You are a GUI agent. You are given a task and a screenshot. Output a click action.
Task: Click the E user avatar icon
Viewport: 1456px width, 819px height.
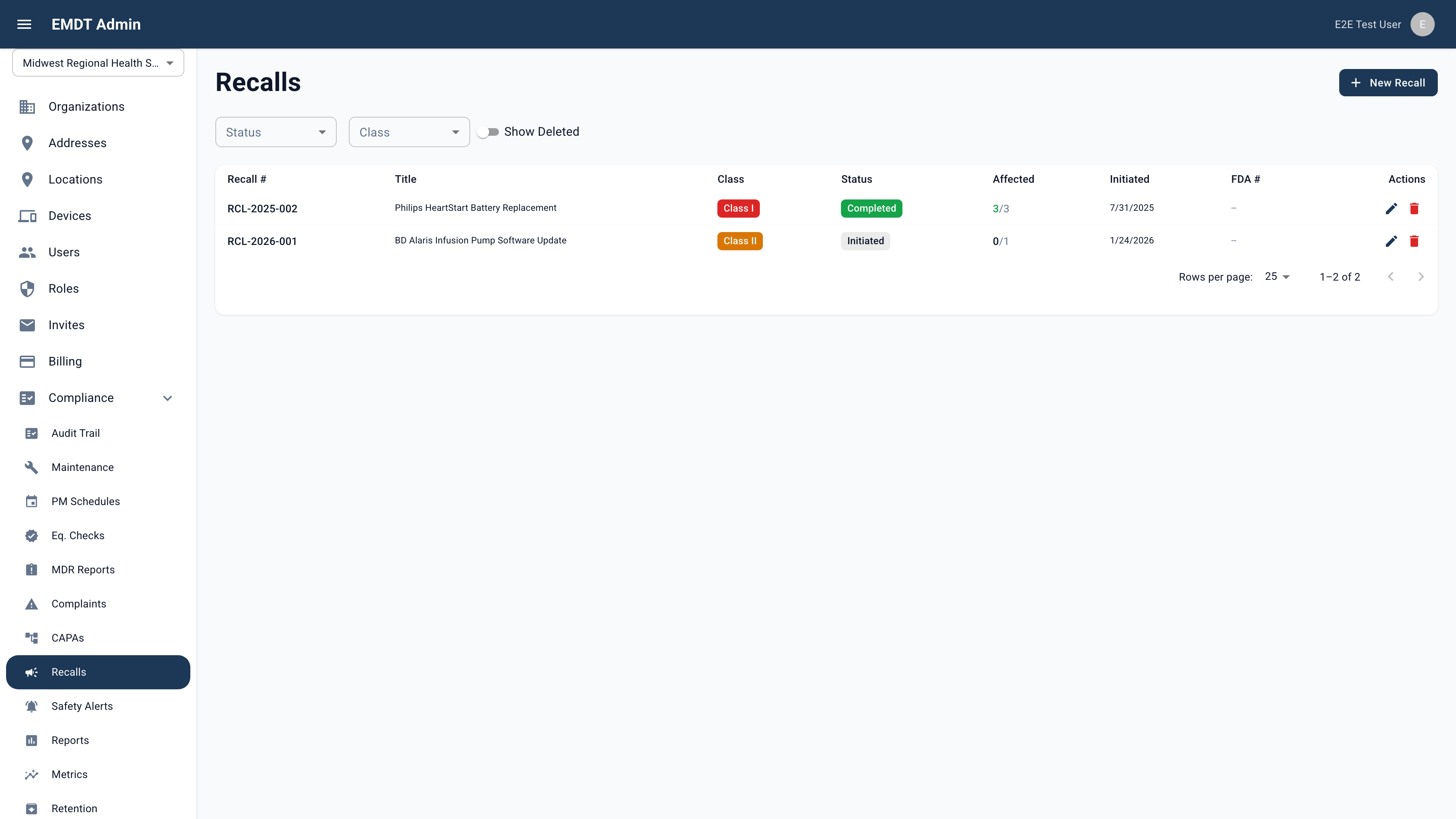click(x=1422, y=24)
